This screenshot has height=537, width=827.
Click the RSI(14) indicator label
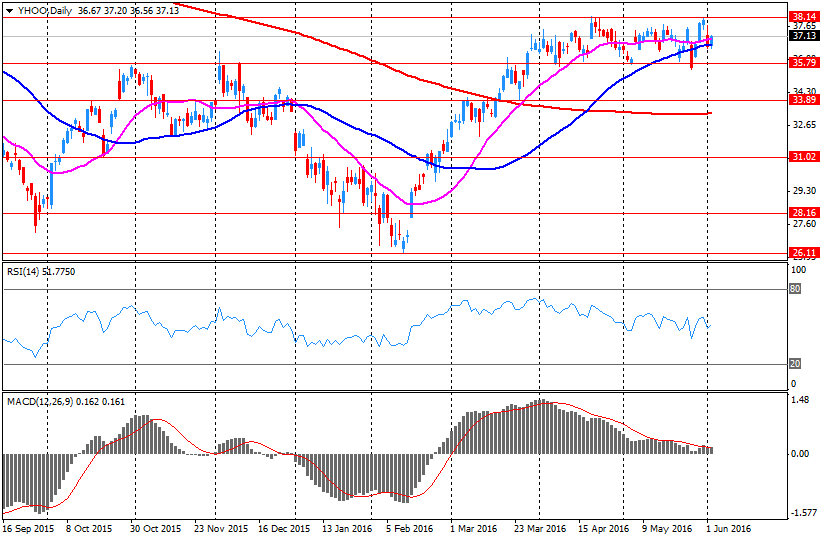(25, 271)
